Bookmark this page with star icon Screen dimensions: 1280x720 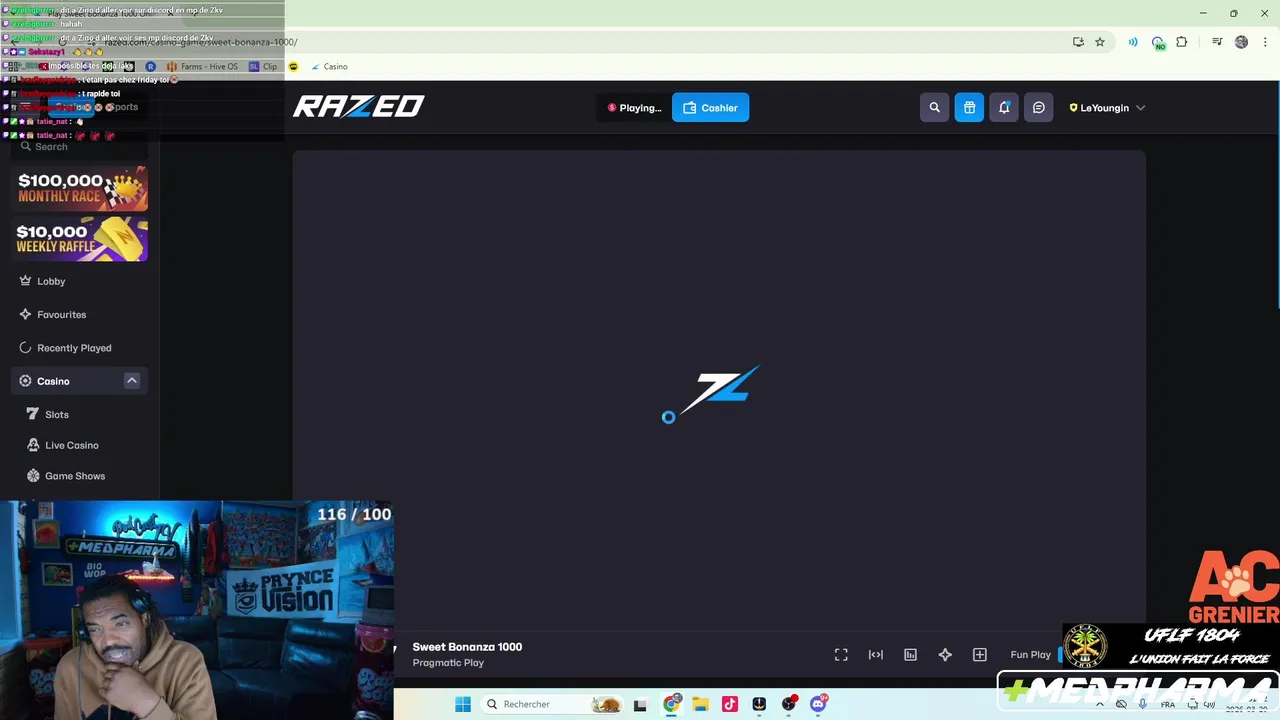tap(1100, 42)
